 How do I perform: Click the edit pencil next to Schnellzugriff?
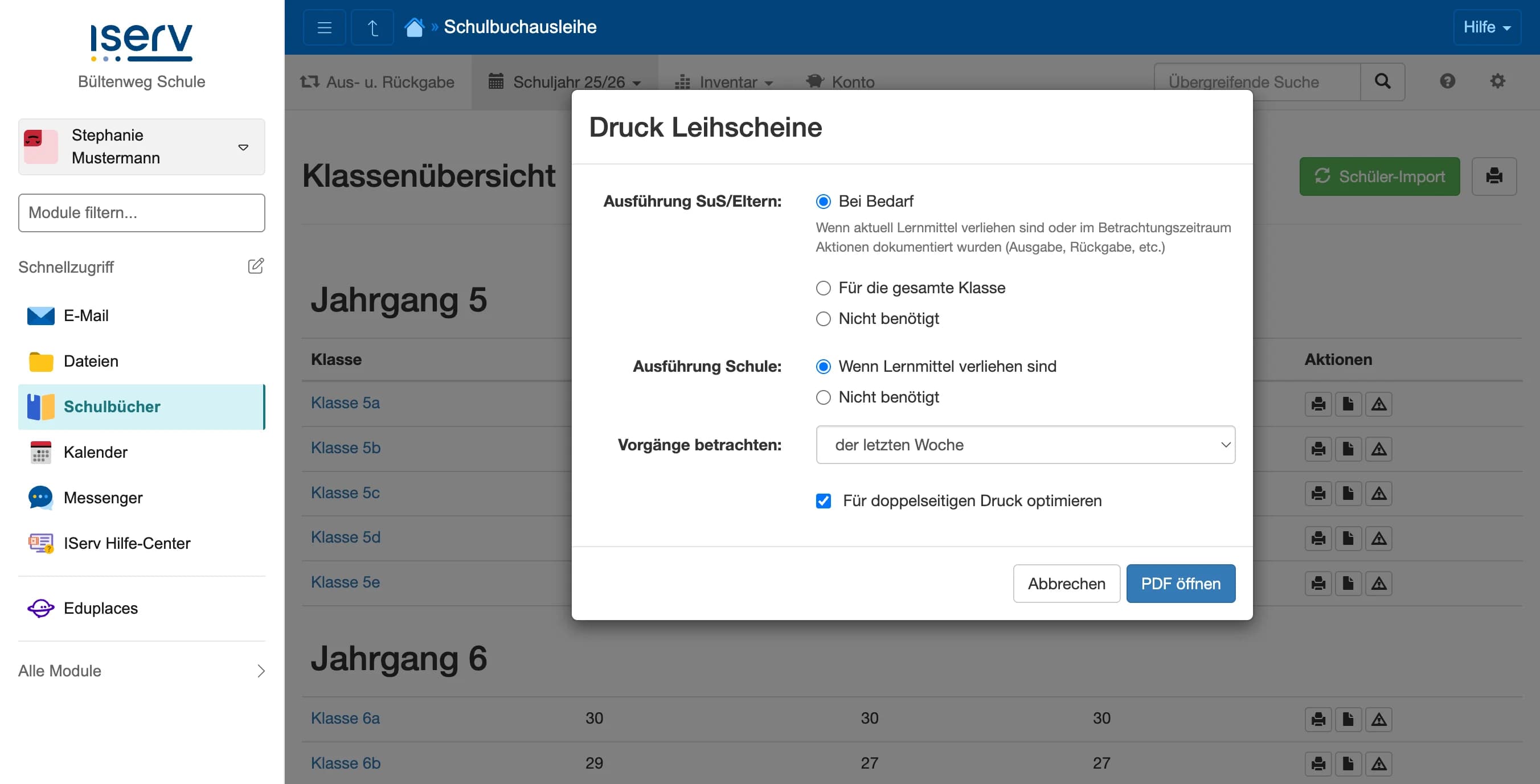point(256,266)
